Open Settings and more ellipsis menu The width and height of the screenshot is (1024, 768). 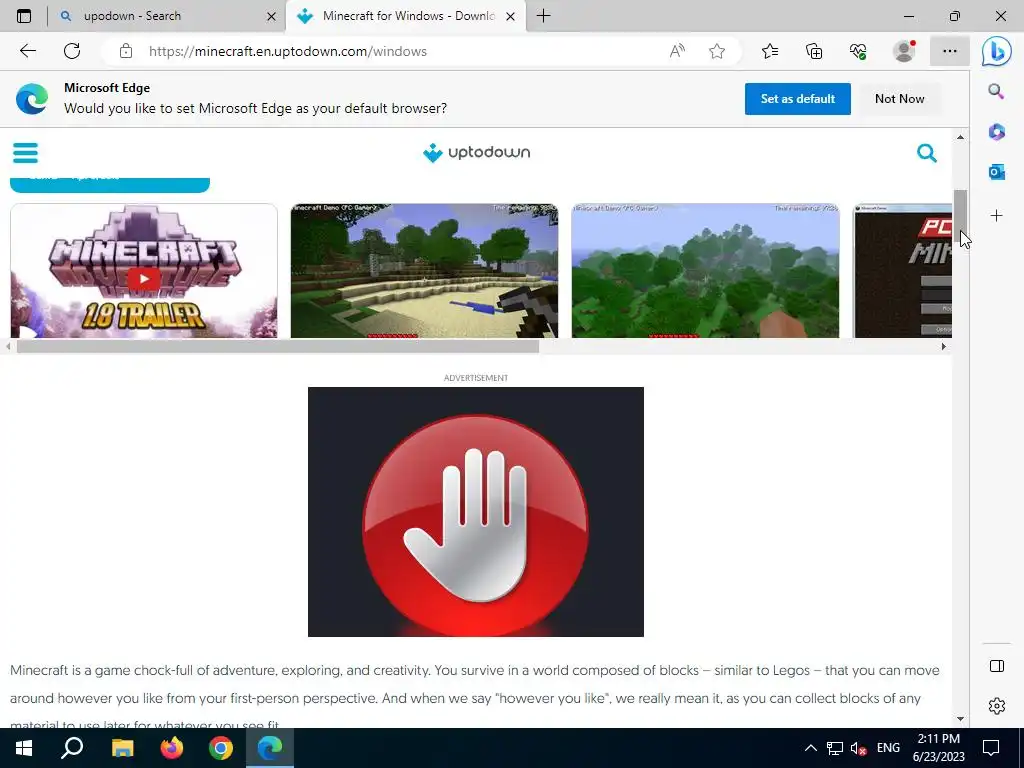click(x=950, y=51)
